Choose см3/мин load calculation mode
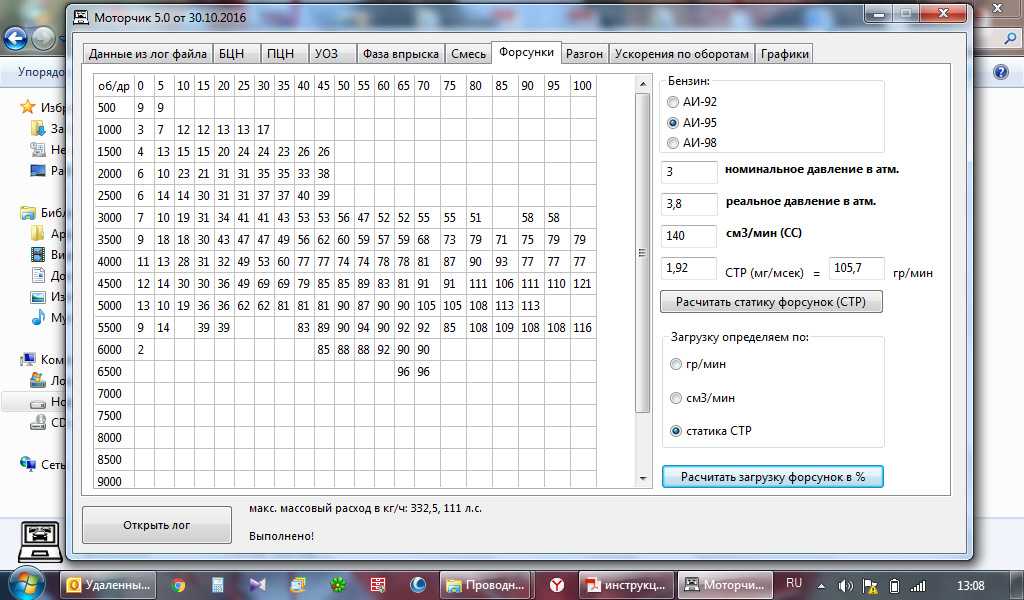Image resolution: width=1024 pixels, height=600 pixels. (x=676, y=398)
